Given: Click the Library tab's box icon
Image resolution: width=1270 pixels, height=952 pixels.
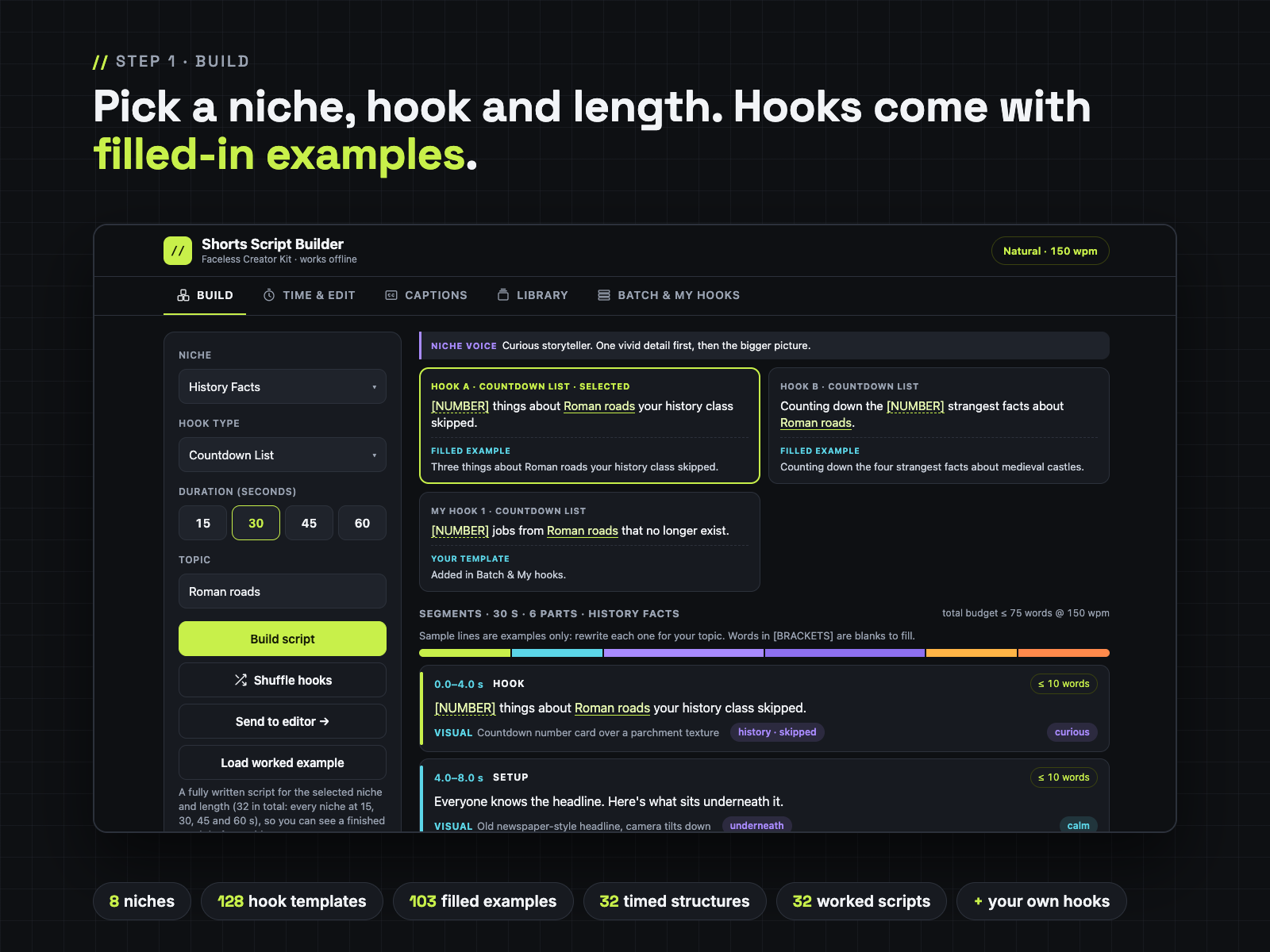Looking at the screenshot, I should [x=503, y=294].
